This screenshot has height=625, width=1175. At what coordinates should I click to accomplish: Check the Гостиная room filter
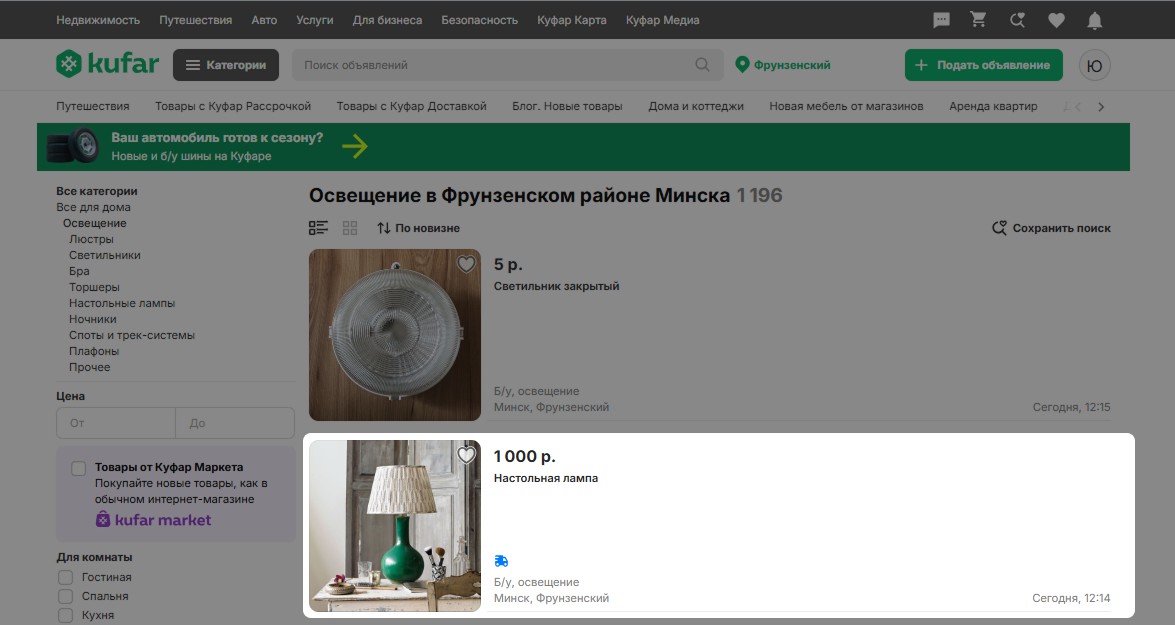pyautogui.click(x=66, y=577)
